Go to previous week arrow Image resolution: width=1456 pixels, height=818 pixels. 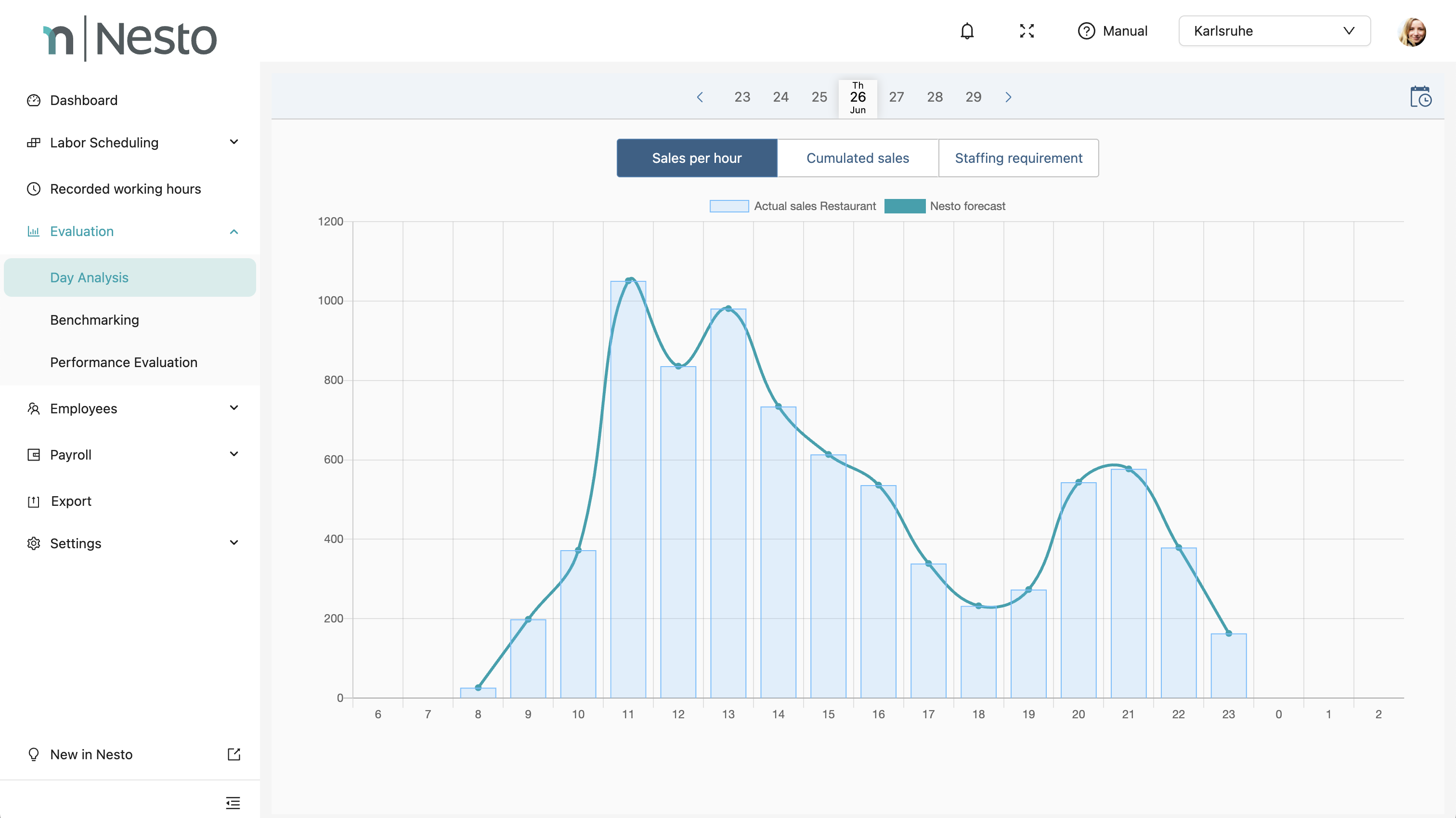pyautogui.click(x=700, y=97)
